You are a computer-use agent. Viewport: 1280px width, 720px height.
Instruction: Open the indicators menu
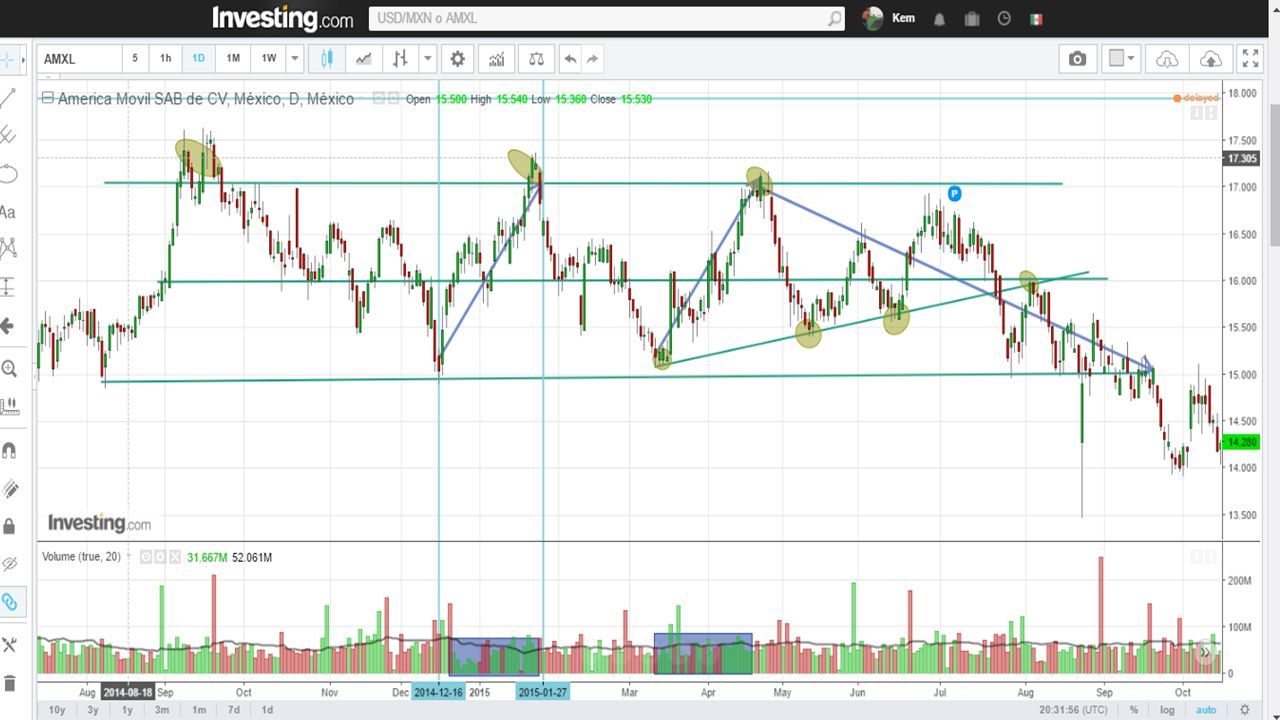click(x=496, y=59)
